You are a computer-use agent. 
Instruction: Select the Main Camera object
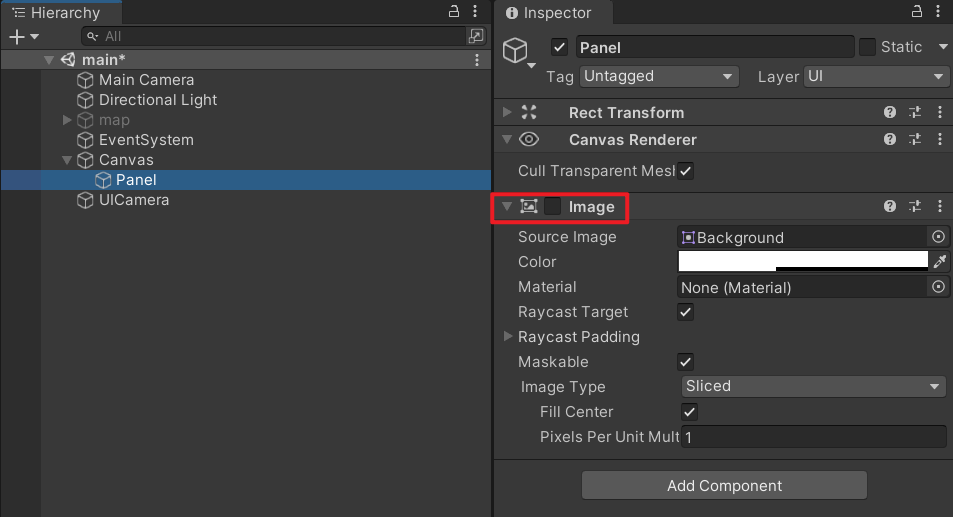point(146,80)
